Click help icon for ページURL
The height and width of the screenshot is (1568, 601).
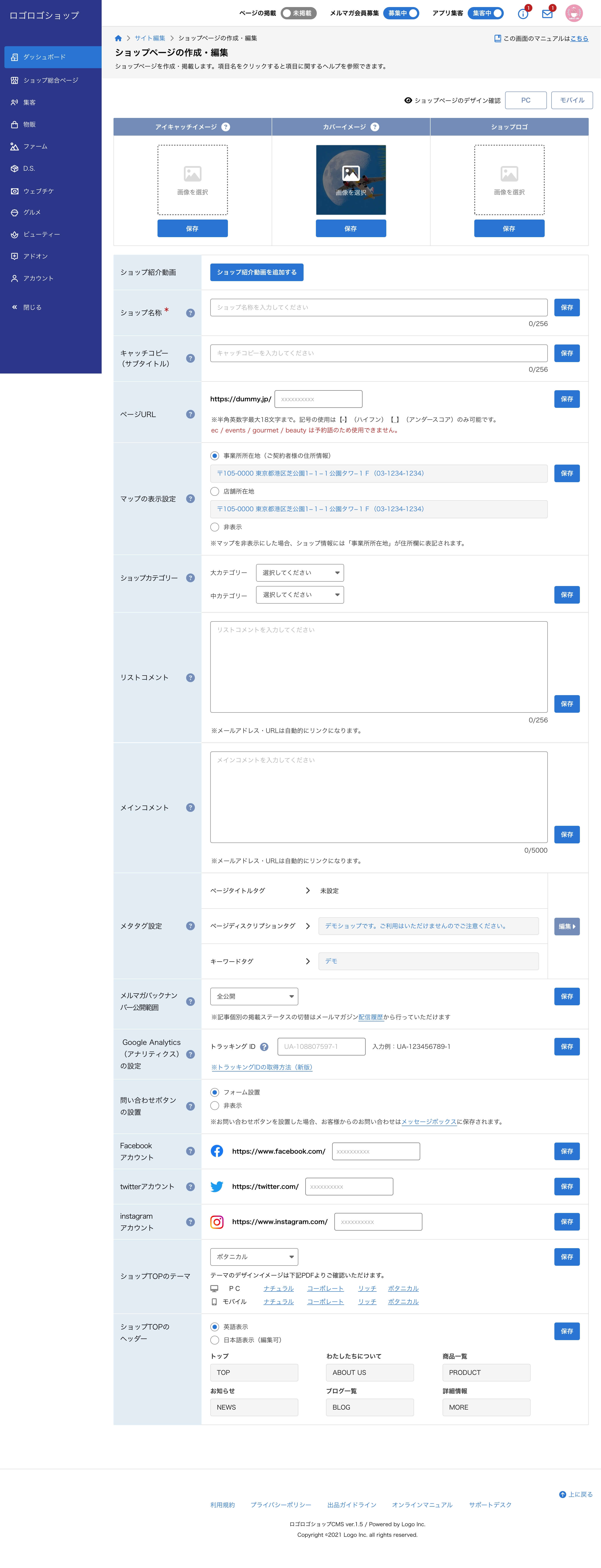point(191,414)
